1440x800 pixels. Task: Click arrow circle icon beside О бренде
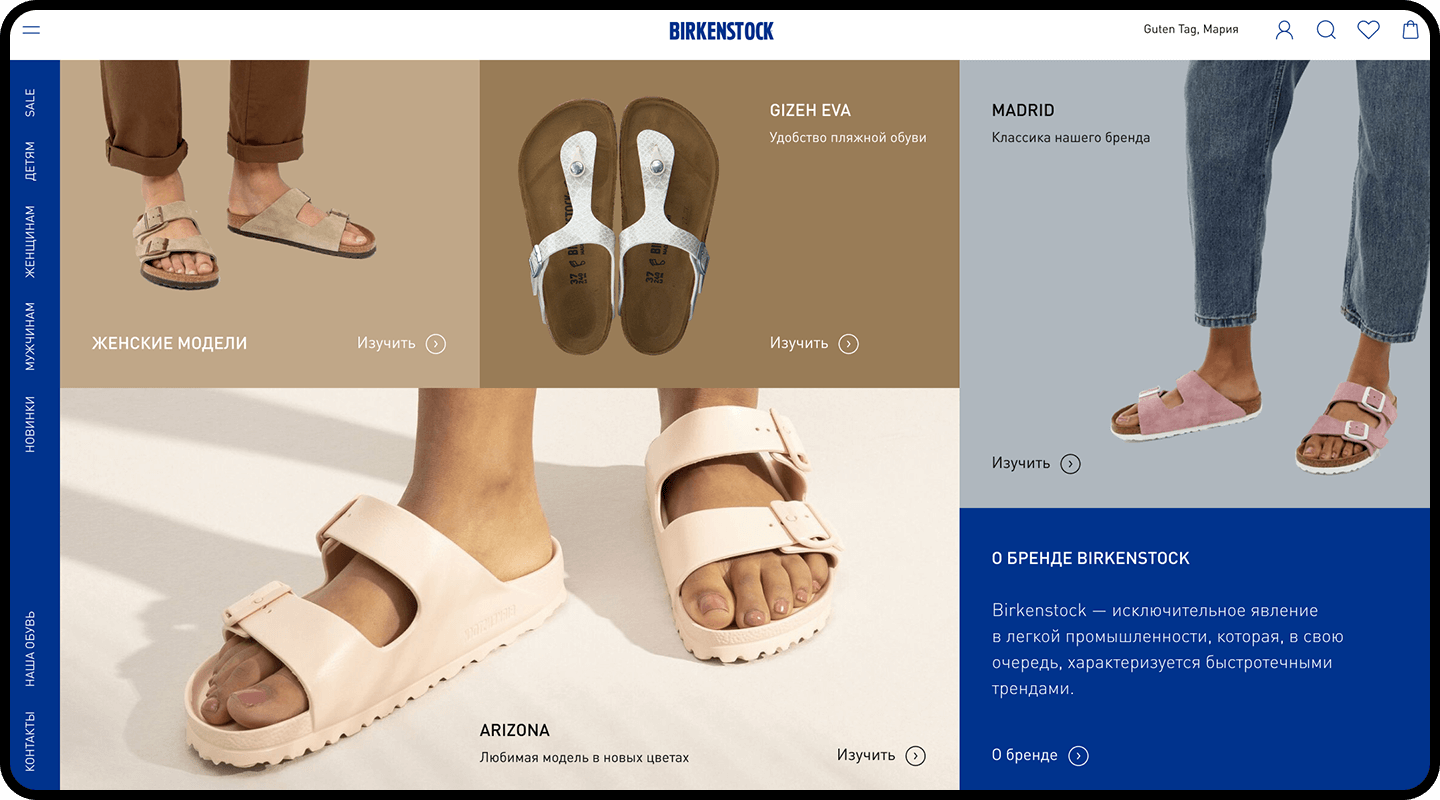pos(1078,756)
